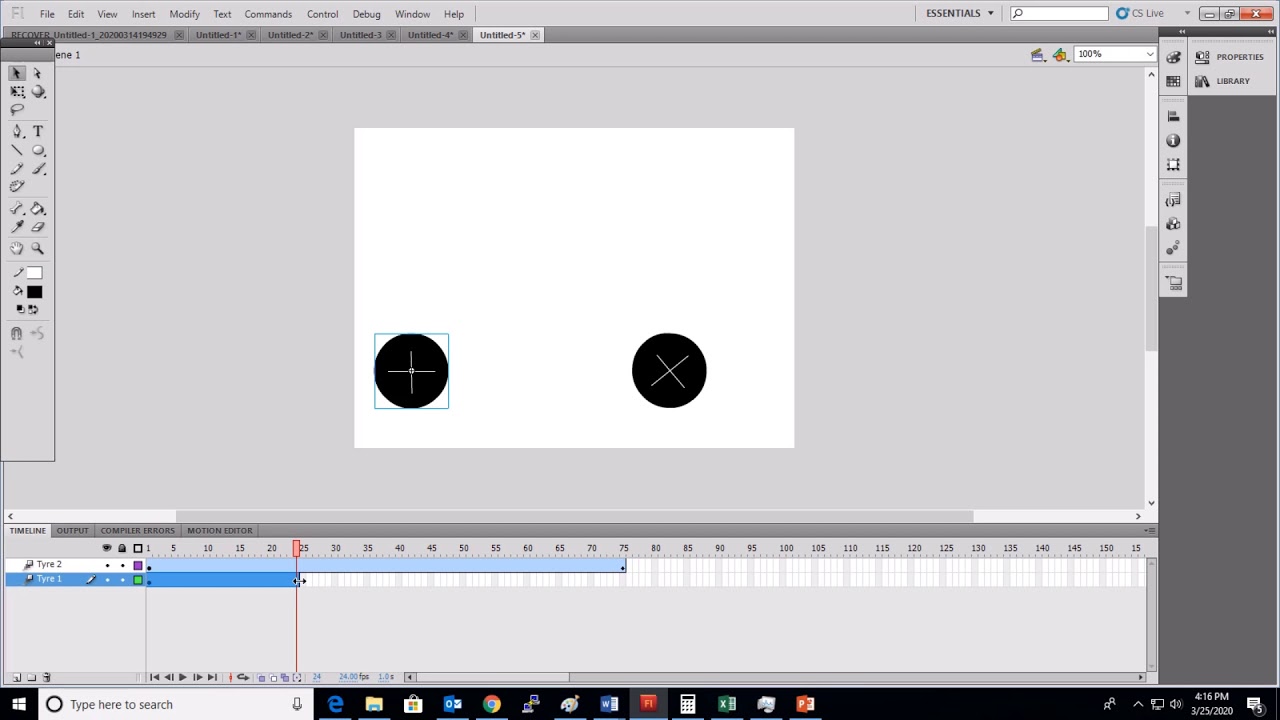This screenshot has height=720, width=1280.
Task: Open Excel from the Windows taskbar
Action: click(727, 704)
